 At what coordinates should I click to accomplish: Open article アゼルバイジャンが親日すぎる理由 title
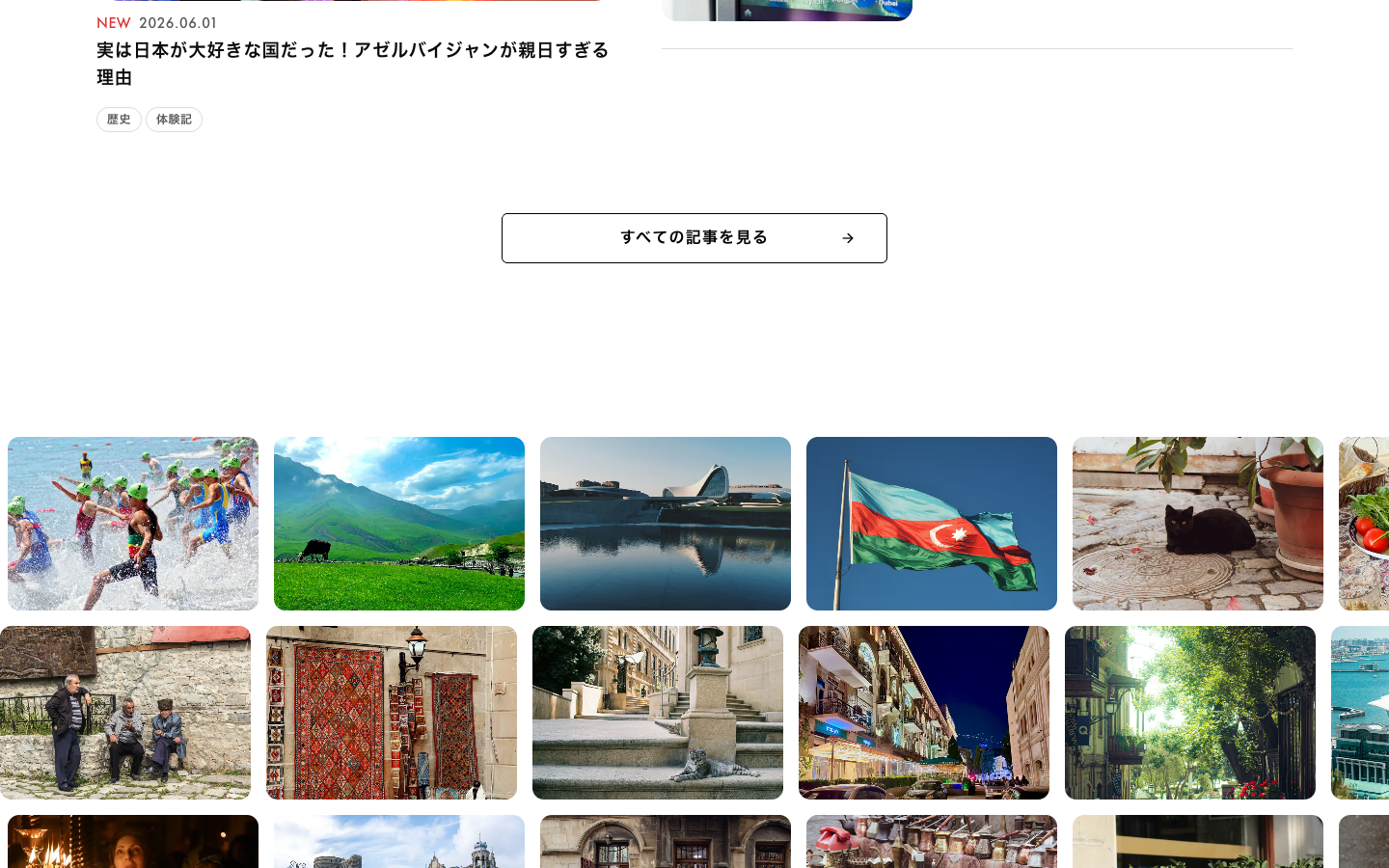pos(353,63)
